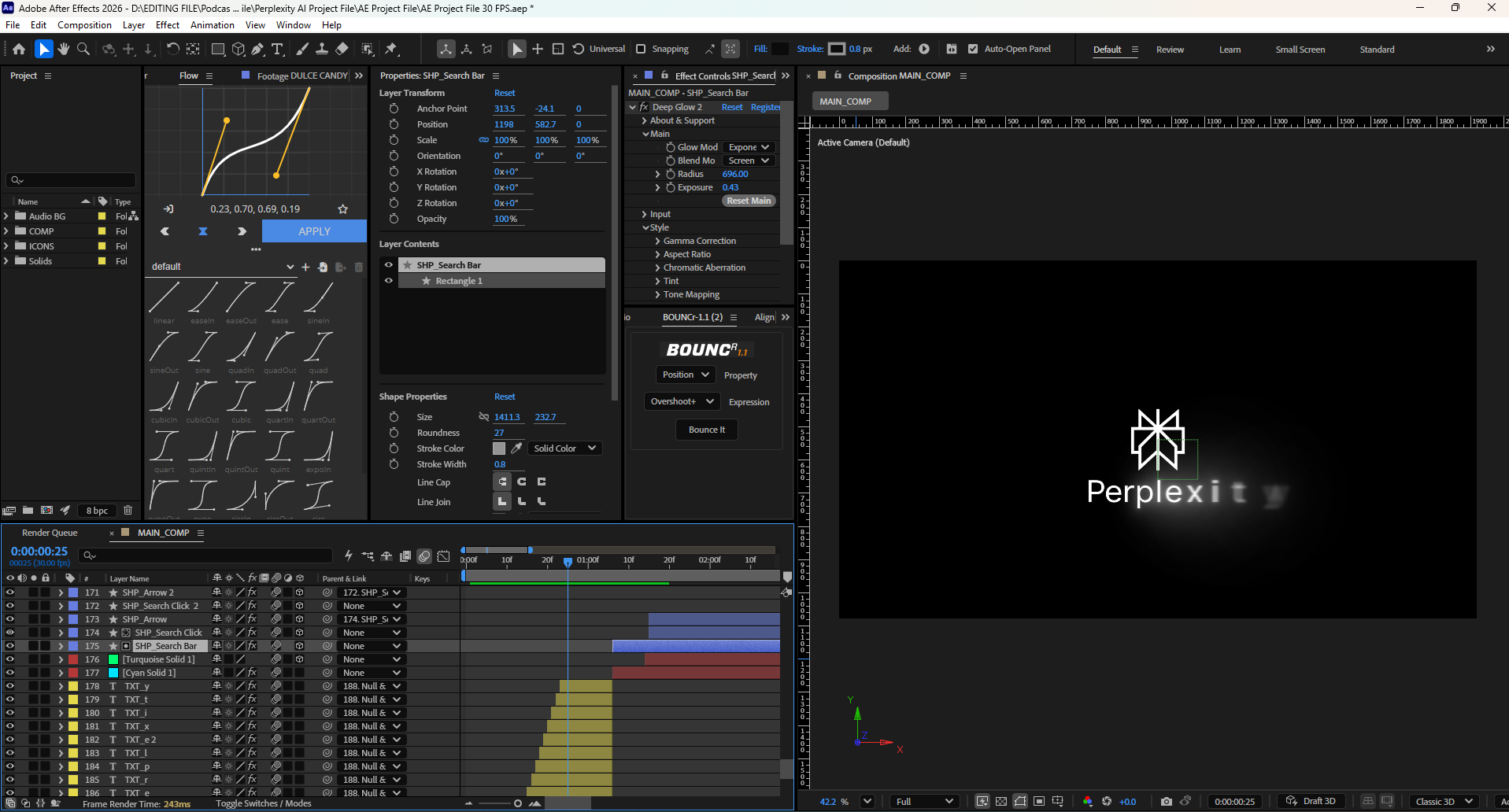
Task: Open the graph editor icon in timeline
Action: tap(443, 556)
